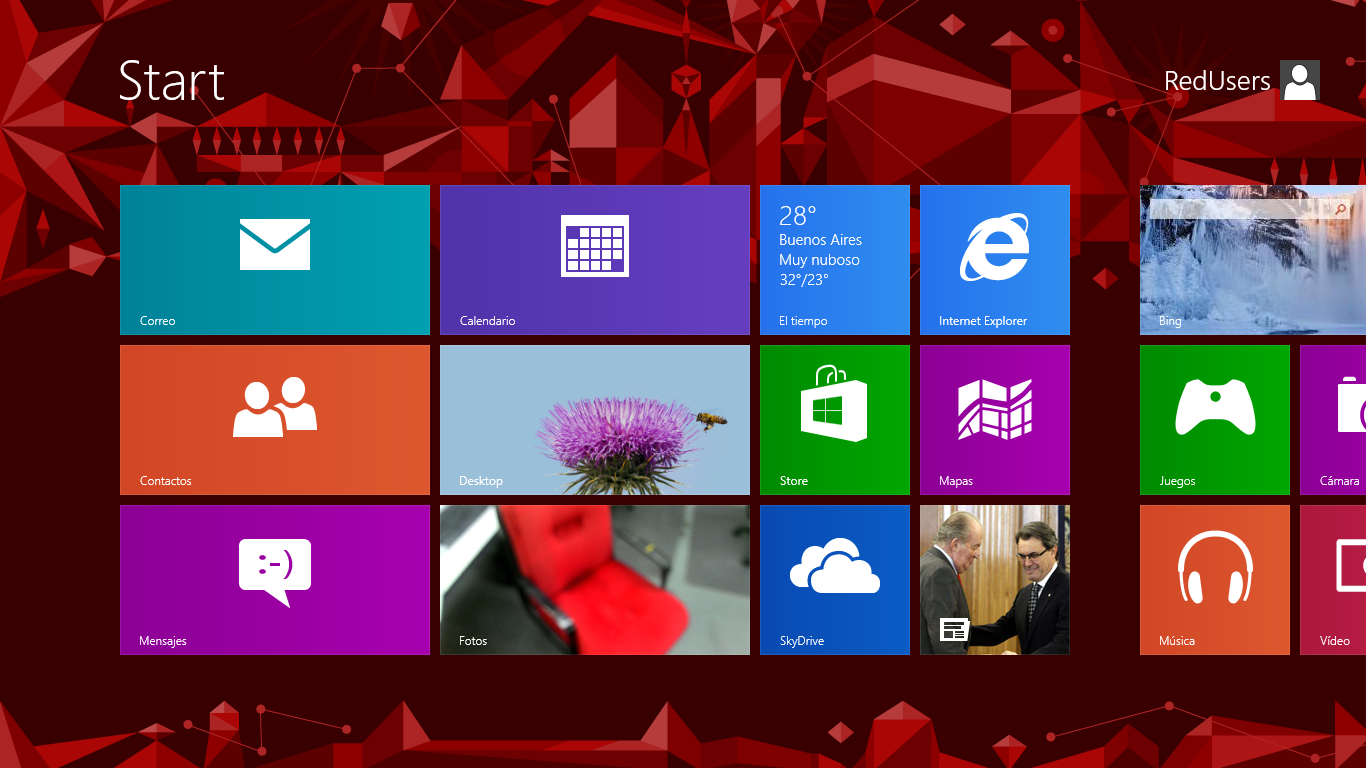Image resolution: width=1366 pixels, height=768 pixels.
Task: Open El tiempo weather tile for Buenos Aires
Action: [835, 260]
